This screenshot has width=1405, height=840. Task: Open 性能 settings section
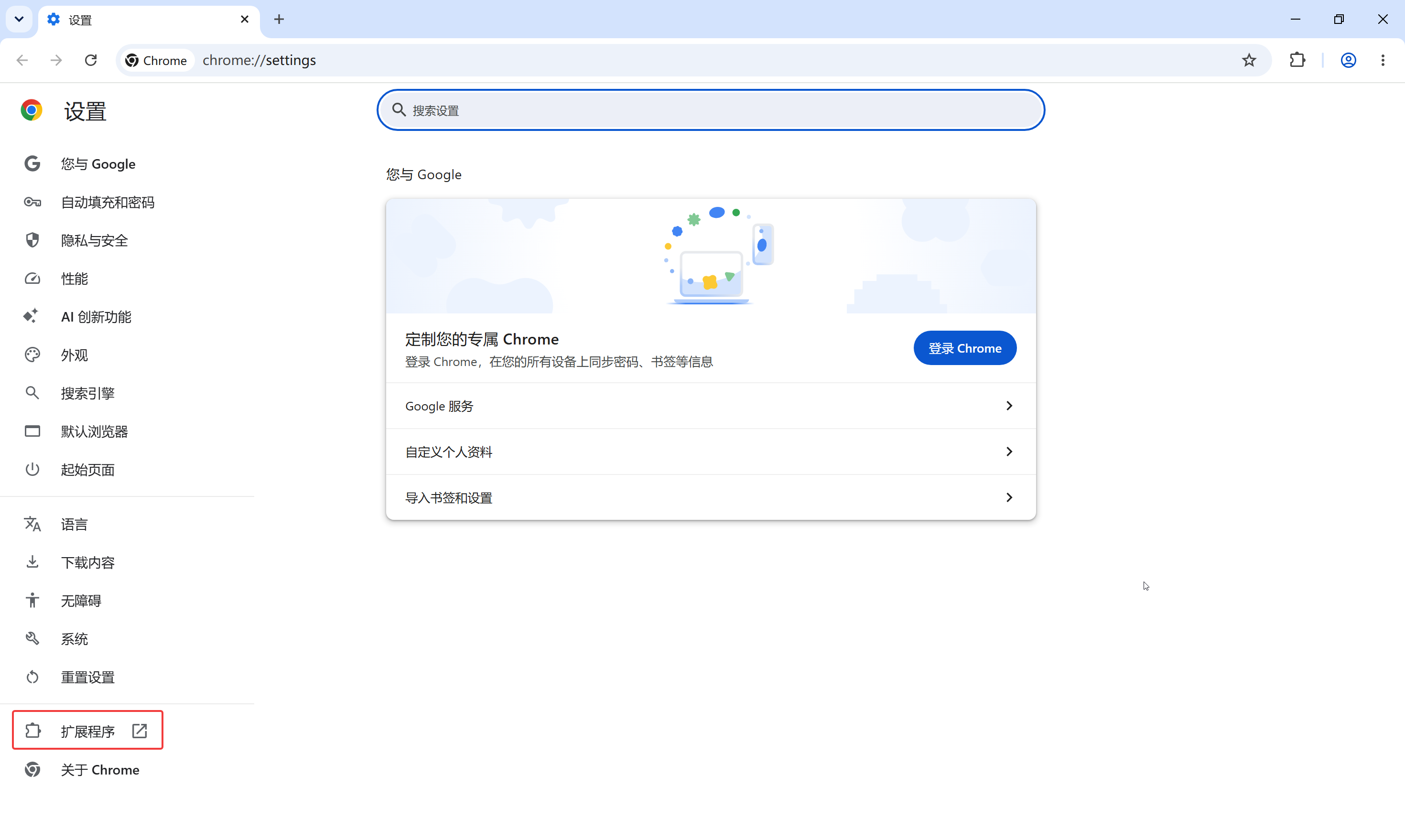pyautogui.click(x=74, y=279)
